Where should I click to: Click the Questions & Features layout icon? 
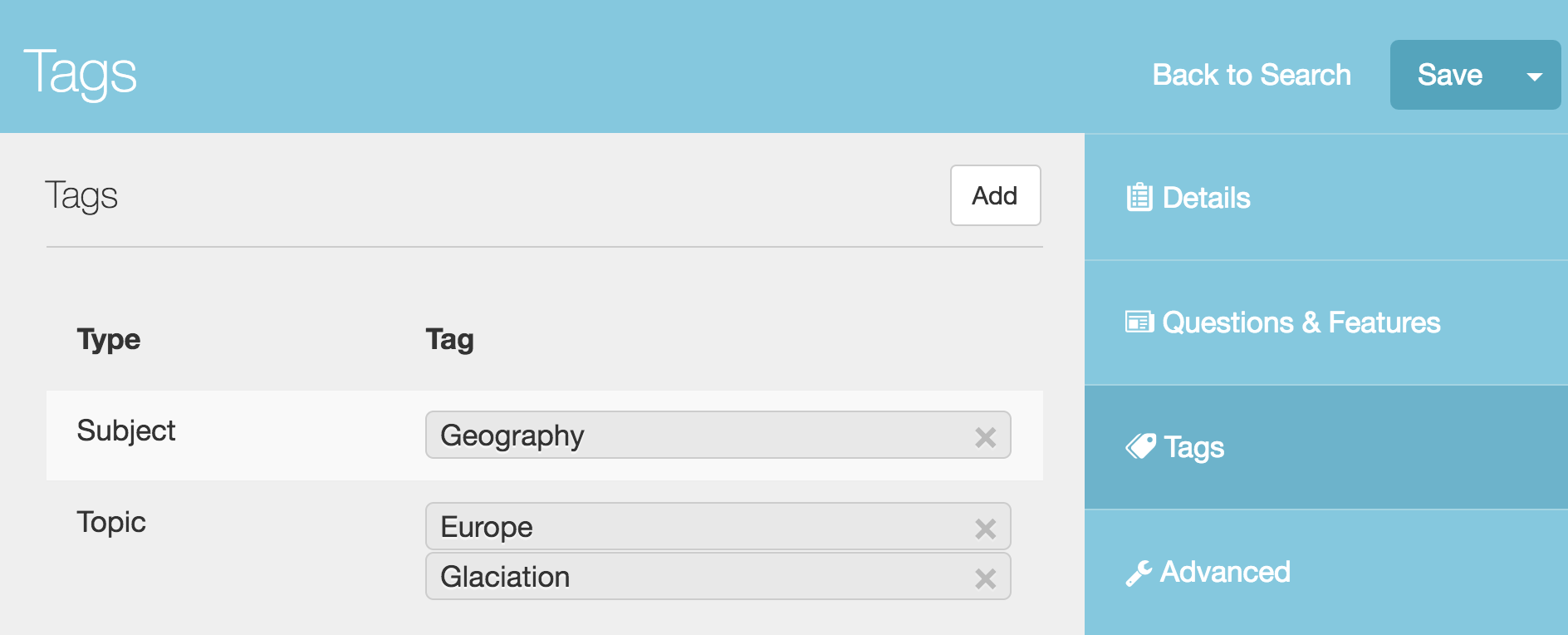(1139, 322)
